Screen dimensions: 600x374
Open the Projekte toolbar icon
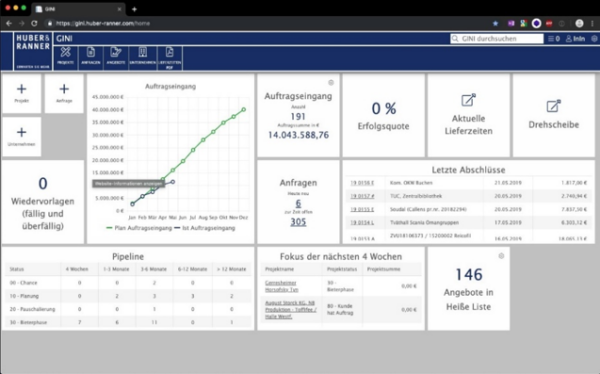click(65, 58)
